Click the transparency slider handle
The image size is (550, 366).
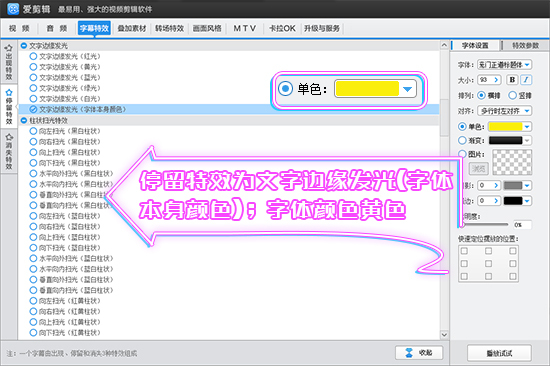pos(463,224)
